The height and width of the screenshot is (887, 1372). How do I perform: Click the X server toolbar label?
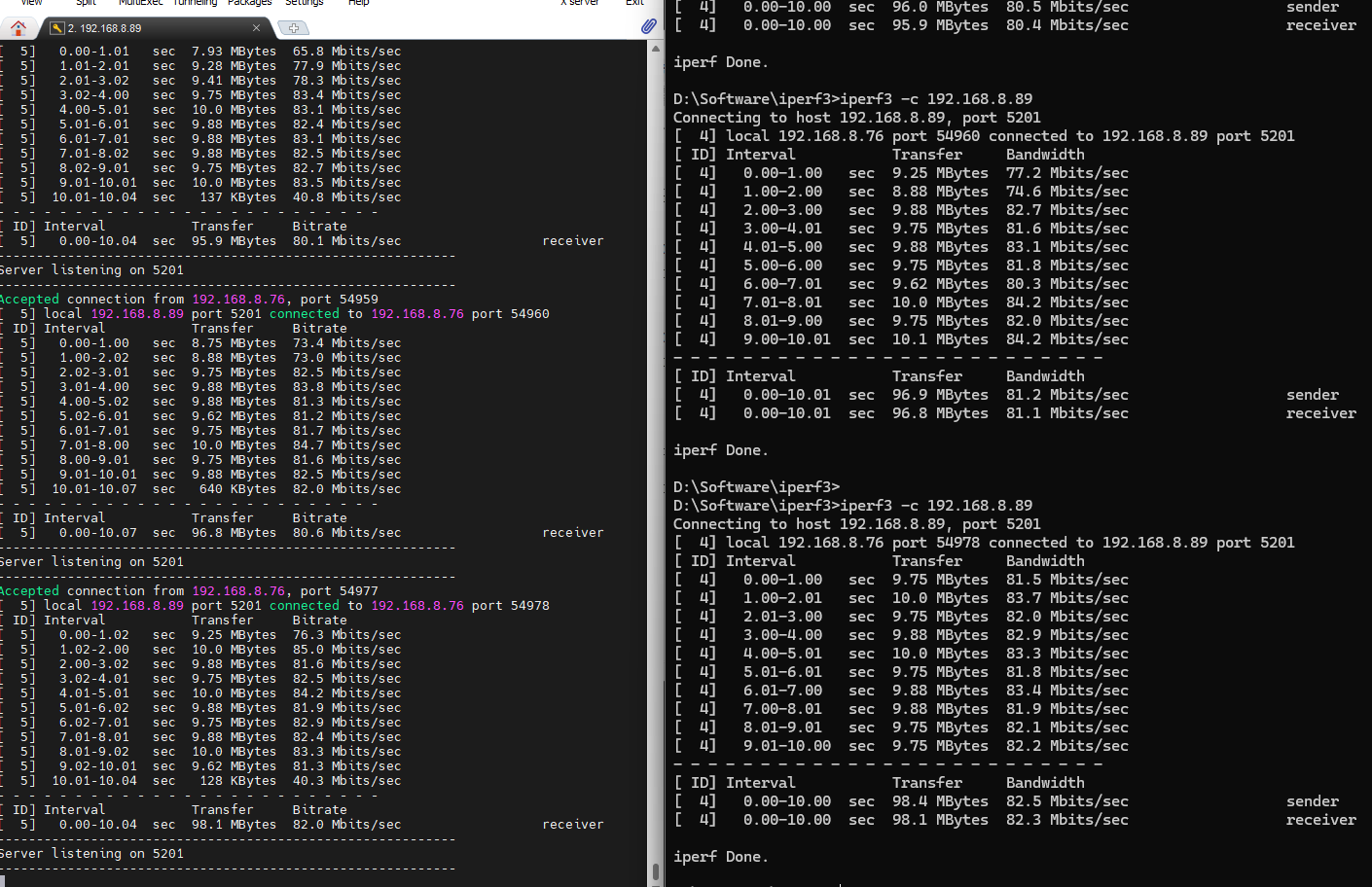point(580,3)
